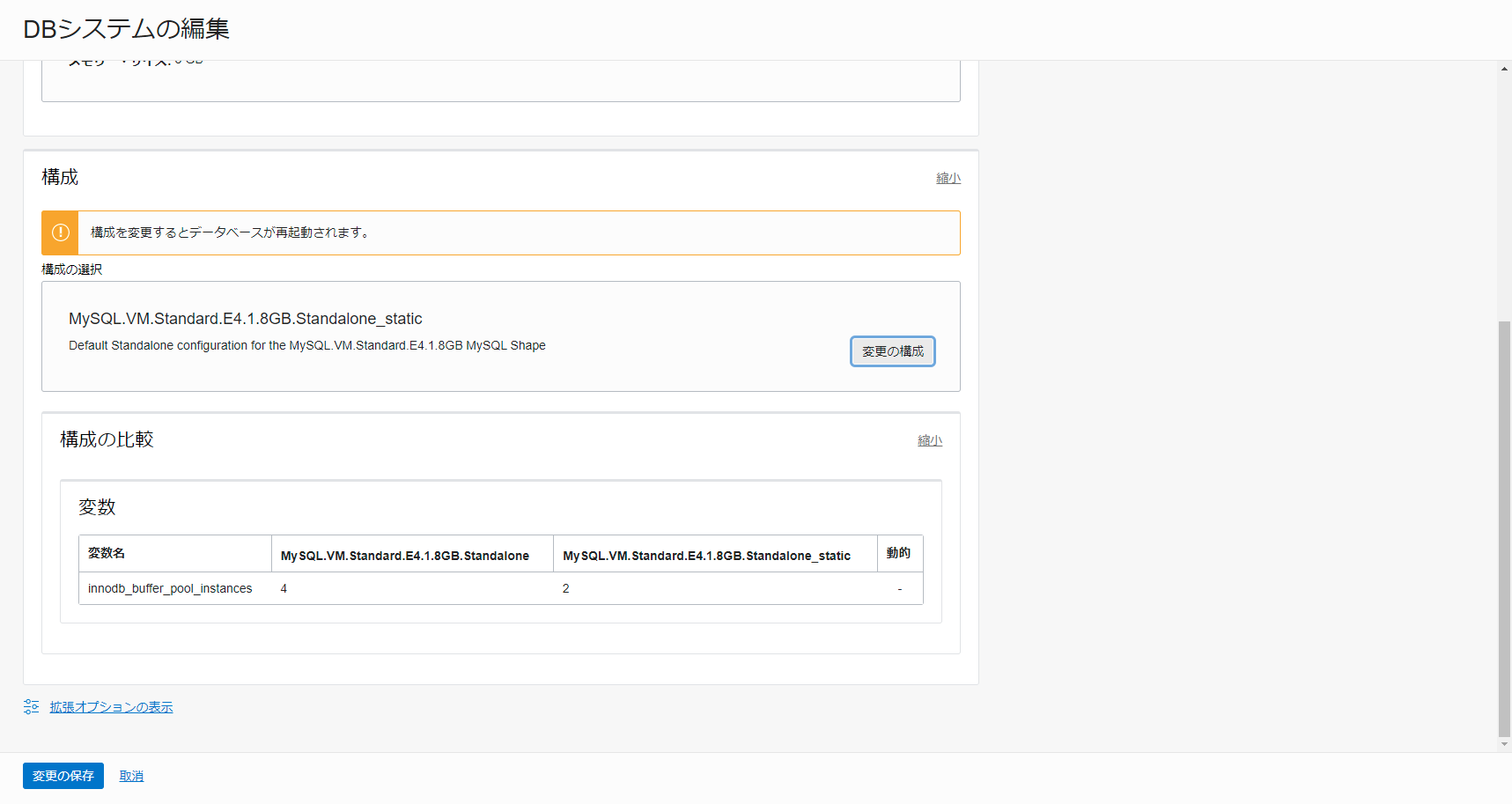Click the scrollbar up arrow
Viewport: 1512px width, 804px height.
coord(1504,69)
